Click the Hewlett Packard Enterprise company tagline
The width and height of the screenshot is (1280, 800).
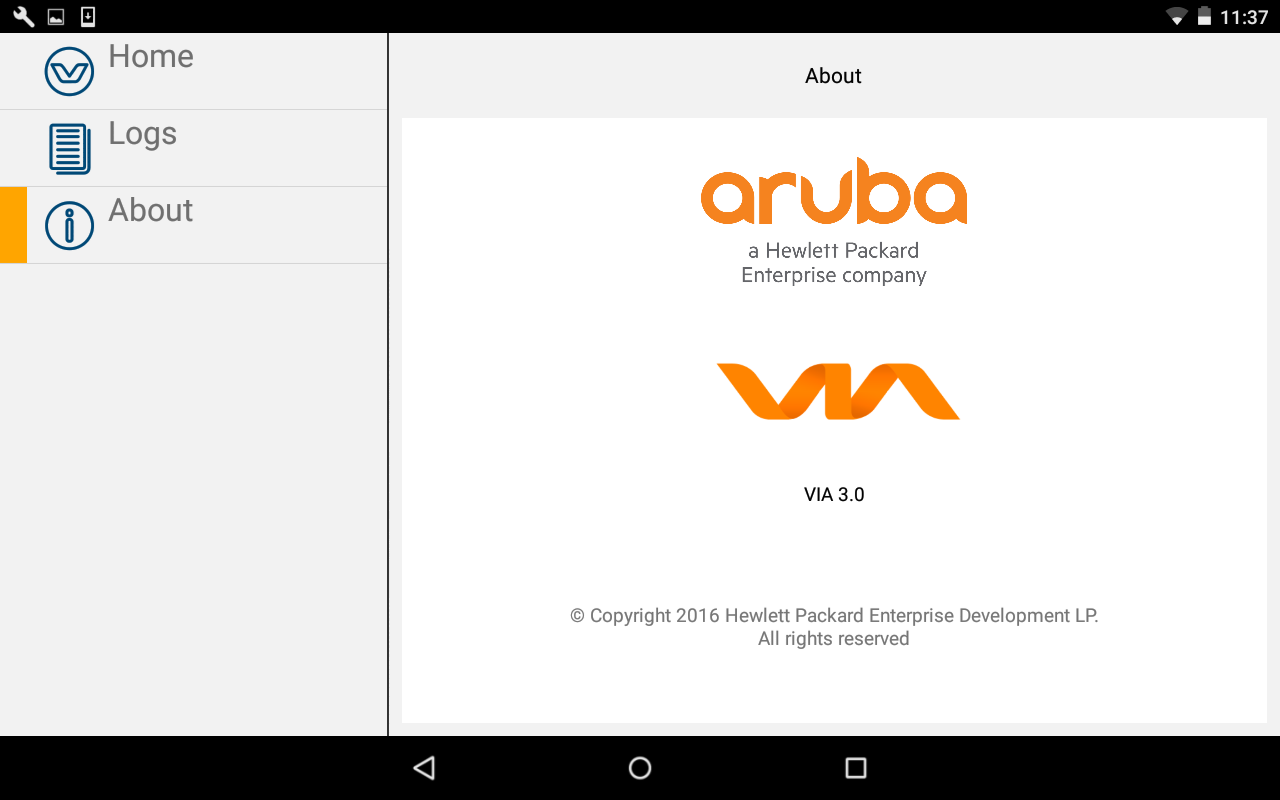coord(834,263)
